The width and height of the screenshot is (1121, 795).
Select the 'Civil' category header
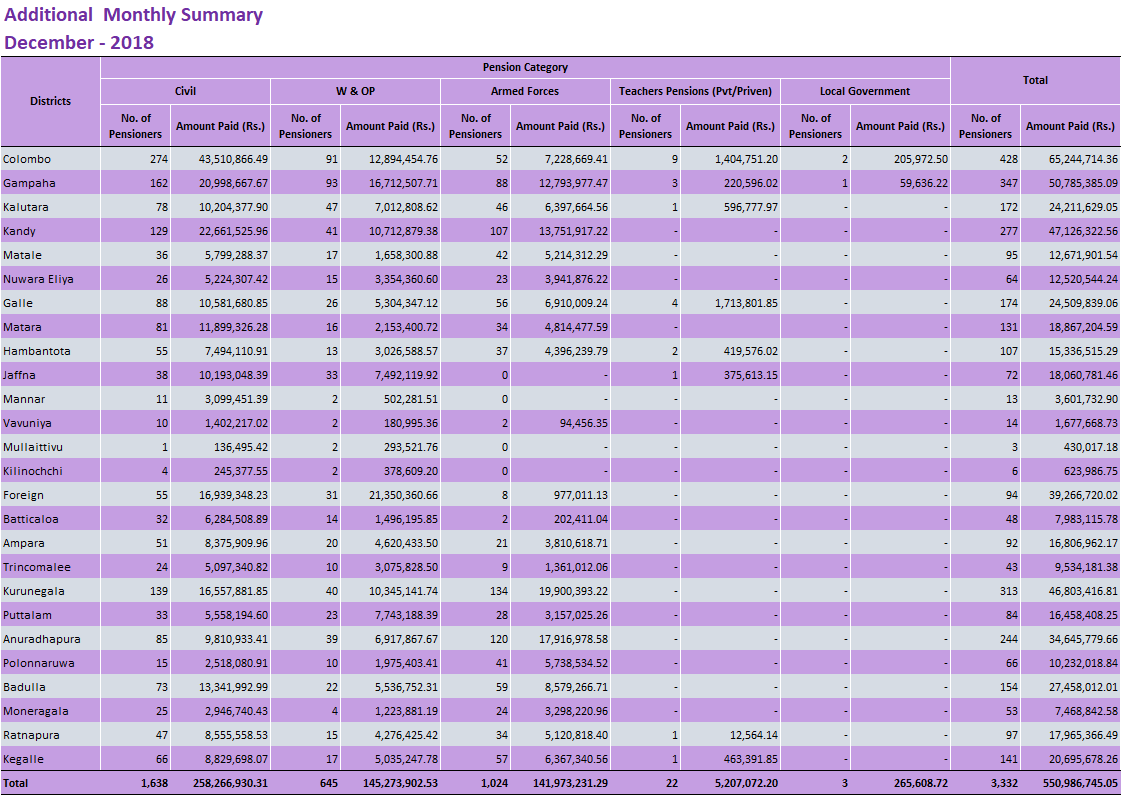[185, 91]
